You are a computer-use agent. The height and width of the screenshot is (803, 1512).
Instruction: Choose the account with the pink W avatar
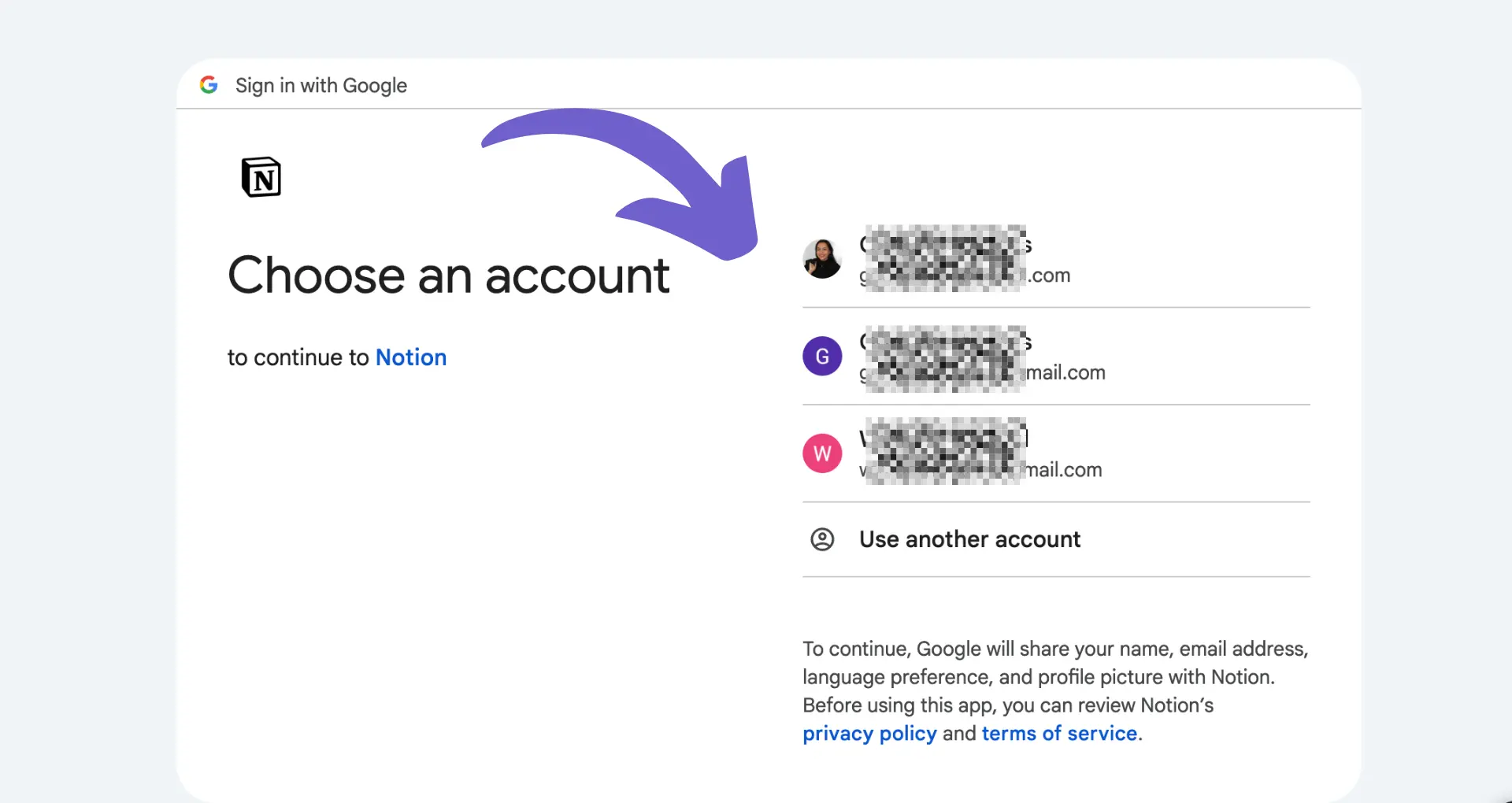click(1056, 453)
